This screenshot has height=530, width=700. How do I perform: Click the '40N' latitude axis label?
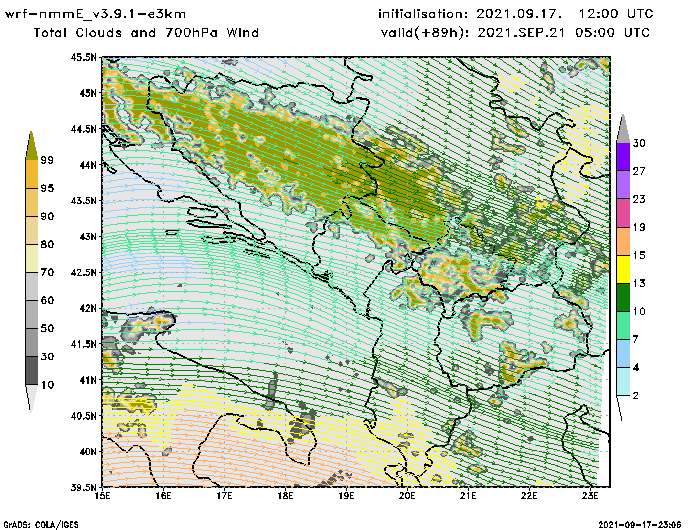[x=88, y=451]
